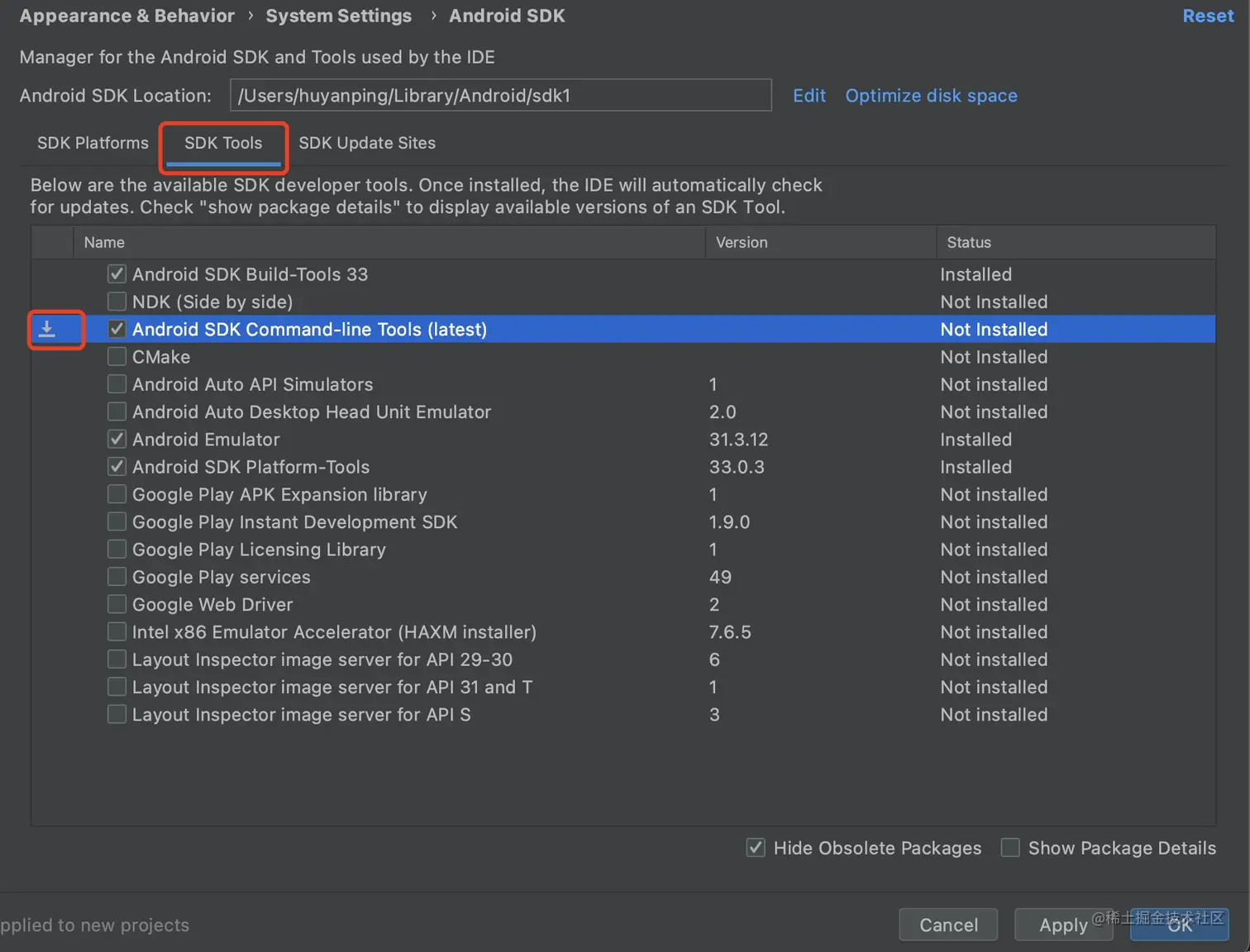The height and width of the screenshot is (952, 1250).
Task: Click version "7.6.5" cell
Action: pyautogui.click(x=730, y=632)
